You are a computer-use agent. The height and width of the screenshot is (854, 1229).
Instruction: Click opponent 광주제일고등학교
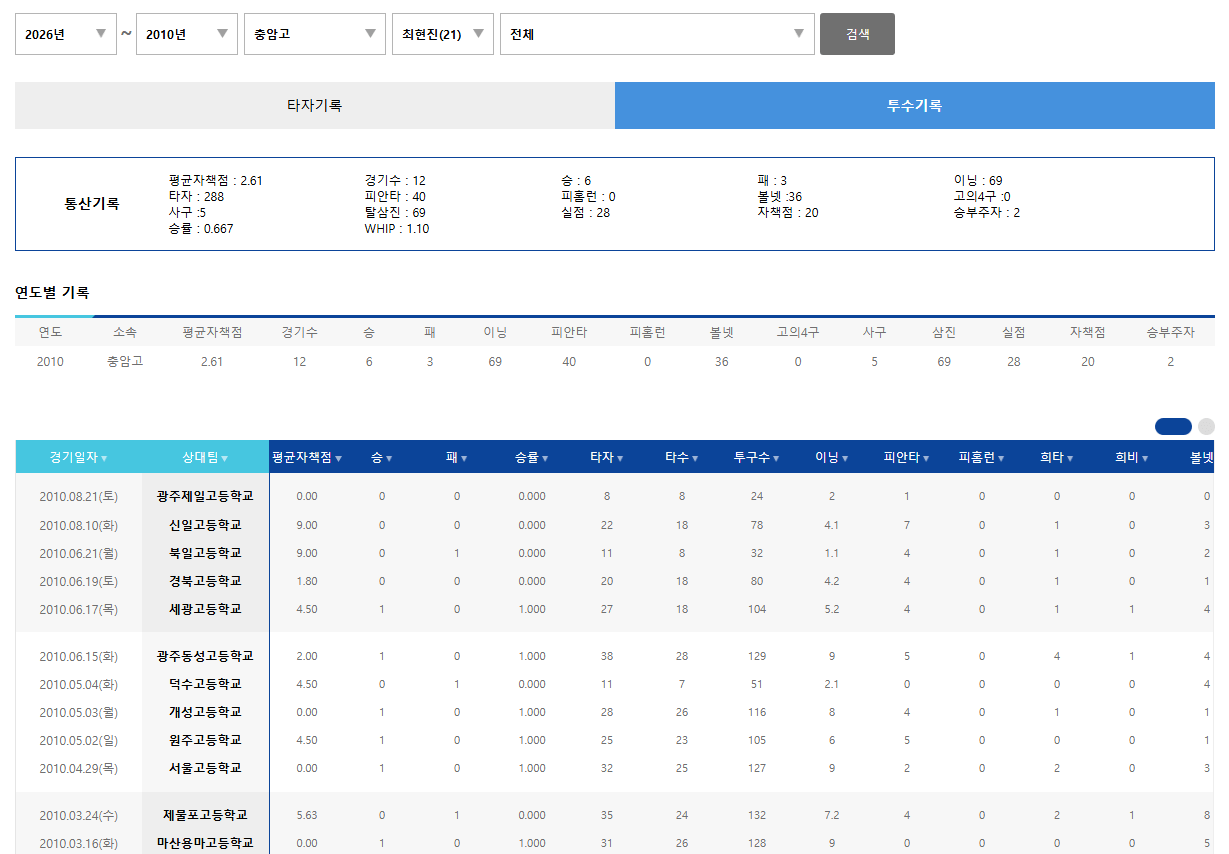coord(205,496)
